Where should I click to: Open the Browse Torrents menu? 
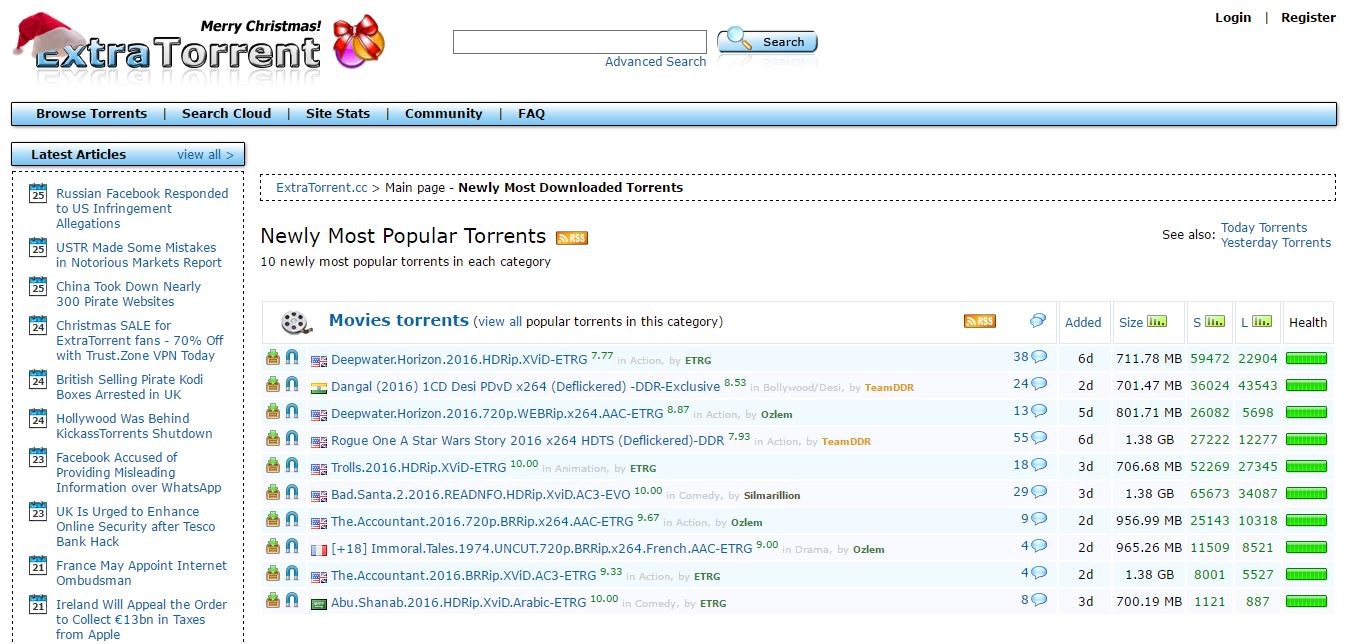point(91,113)
